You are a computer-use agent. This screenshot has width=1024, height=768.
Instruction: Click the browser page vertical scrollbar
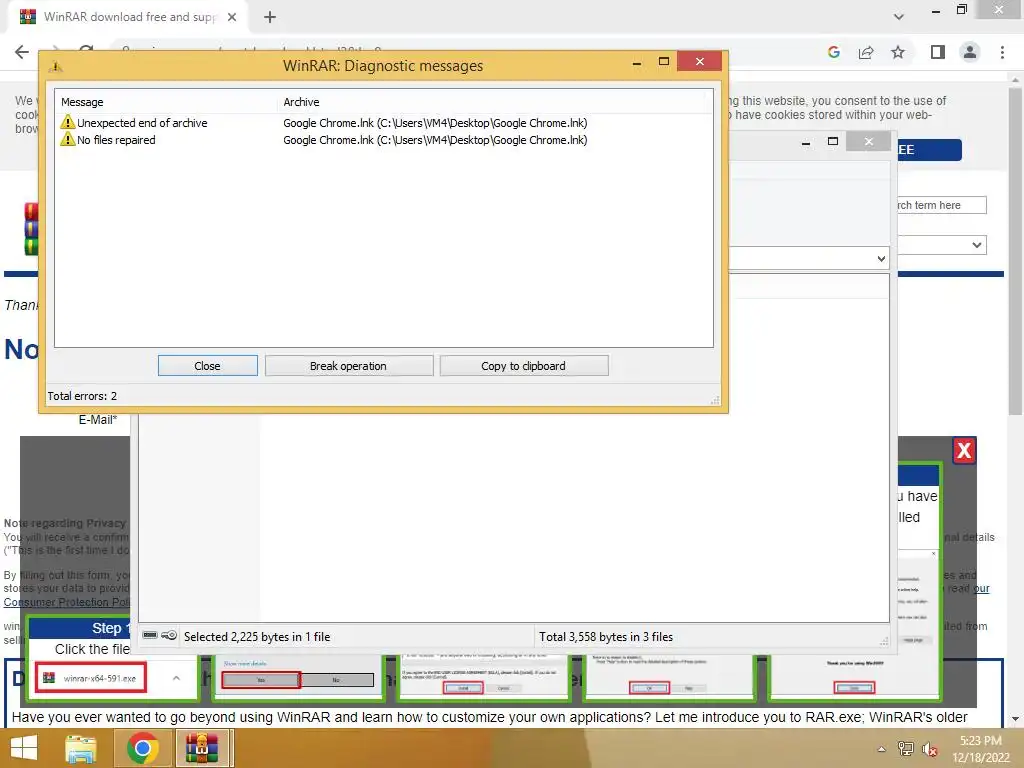(x=1015, y=251)
